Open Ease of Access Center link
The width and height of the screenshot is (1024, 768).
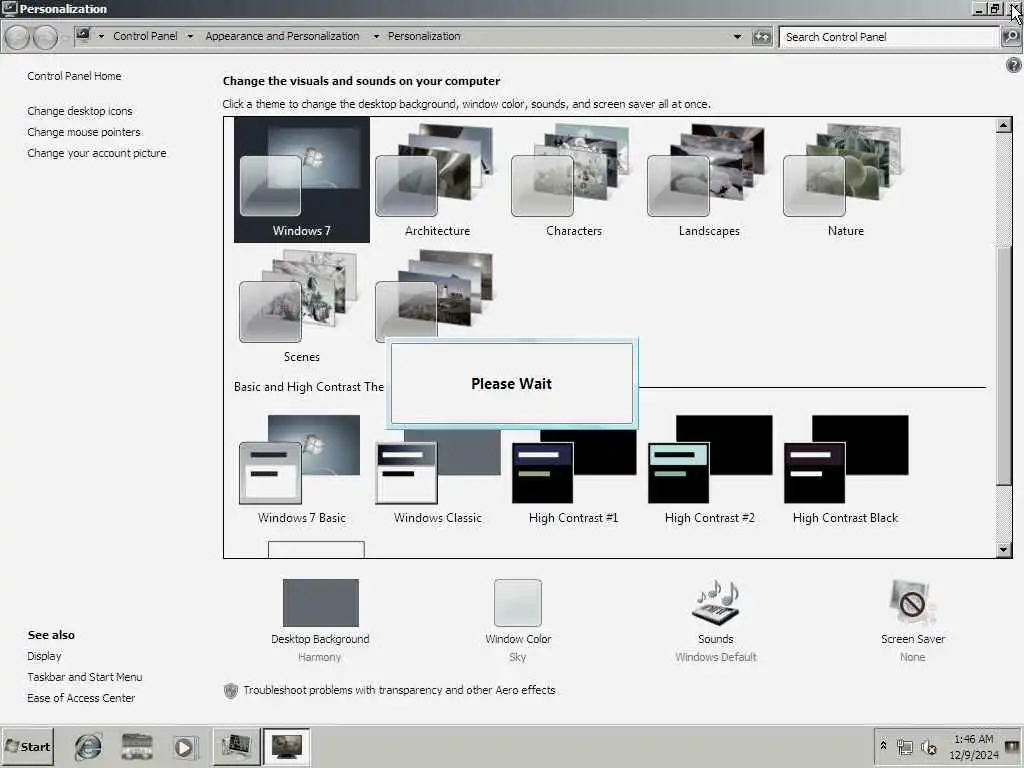pos(81,697)
